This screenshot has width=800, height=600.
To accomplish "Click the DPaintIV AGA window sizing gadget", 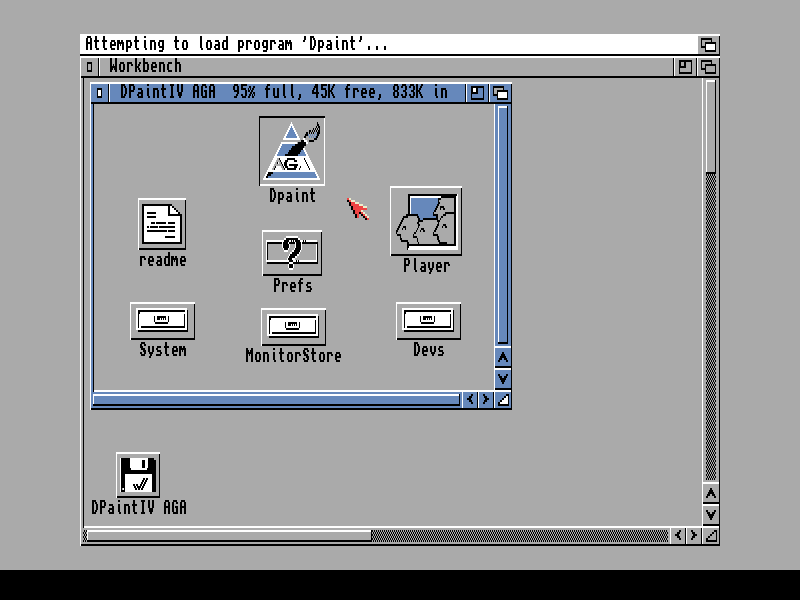I will (503, 399).
